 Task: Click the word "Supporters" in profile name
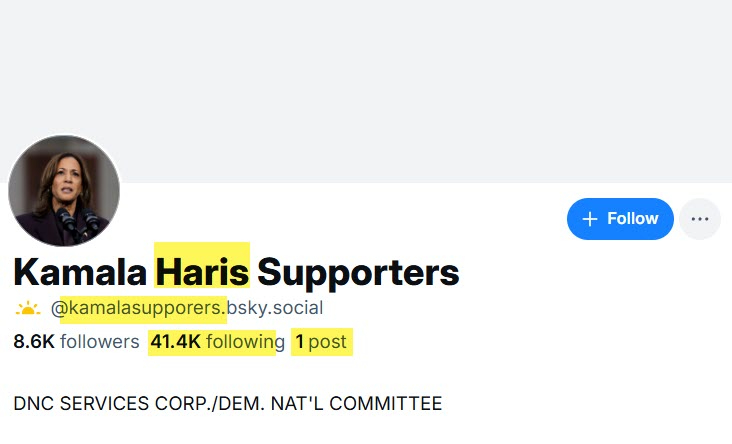point(358,271)
